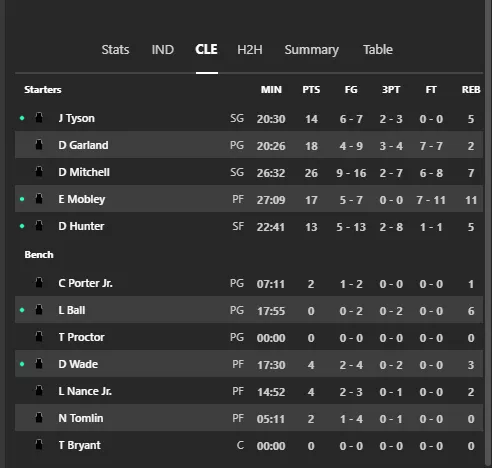Open T Proctor player name
Viewport: 492px width, 468px height.
[81, 337]
